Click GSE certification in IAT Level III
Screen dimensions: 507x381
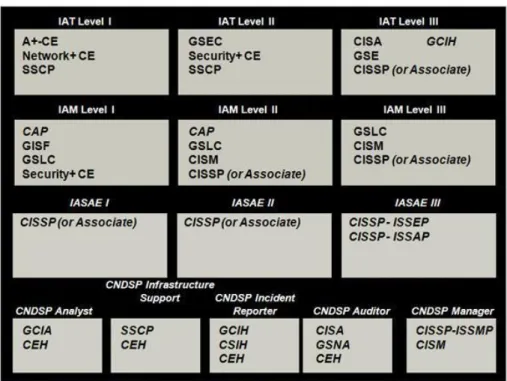click(366, 56)
